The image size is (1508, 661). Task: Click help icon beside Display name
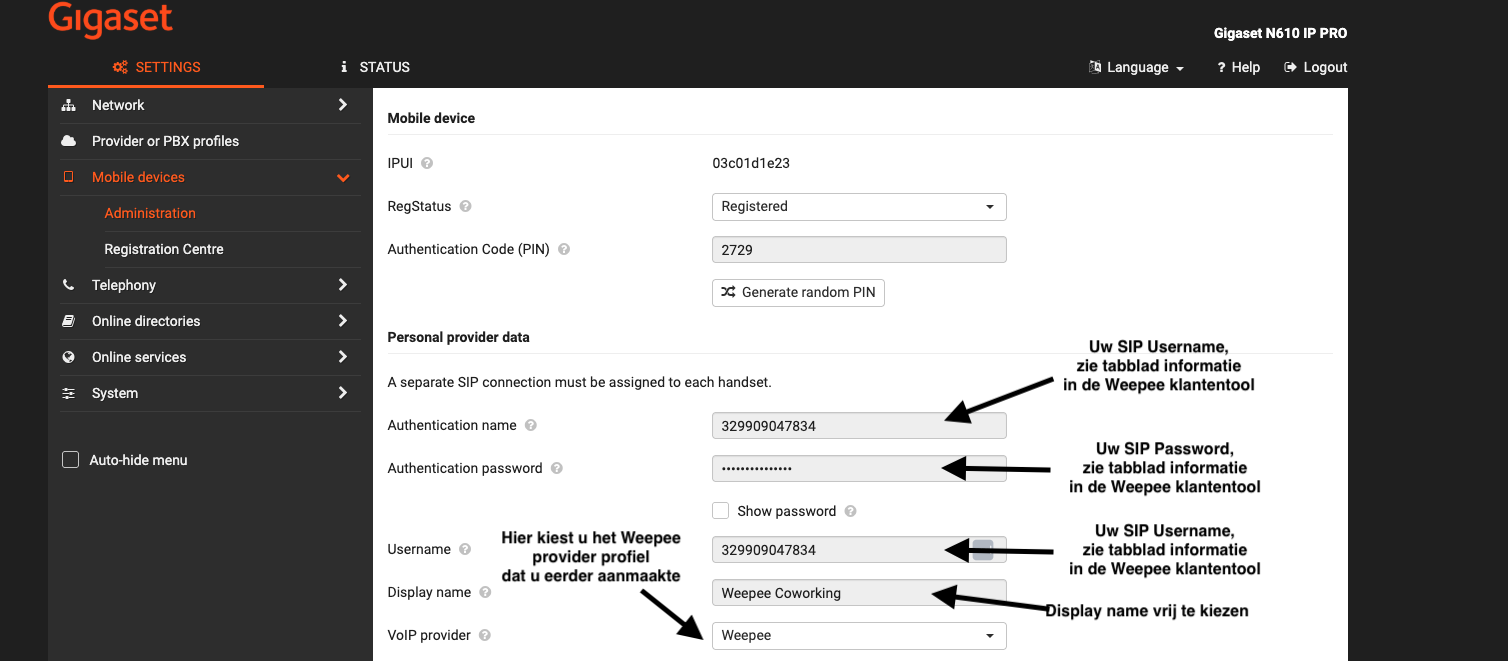(x=485, y=592)
